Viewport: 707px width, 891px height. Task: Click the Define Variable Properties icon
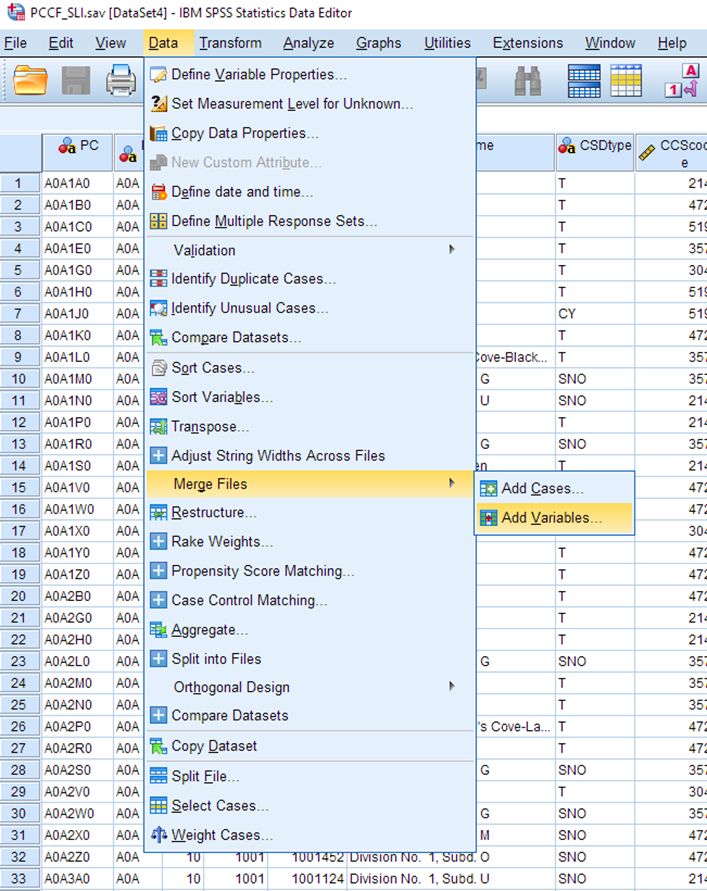tap(159, 74)
